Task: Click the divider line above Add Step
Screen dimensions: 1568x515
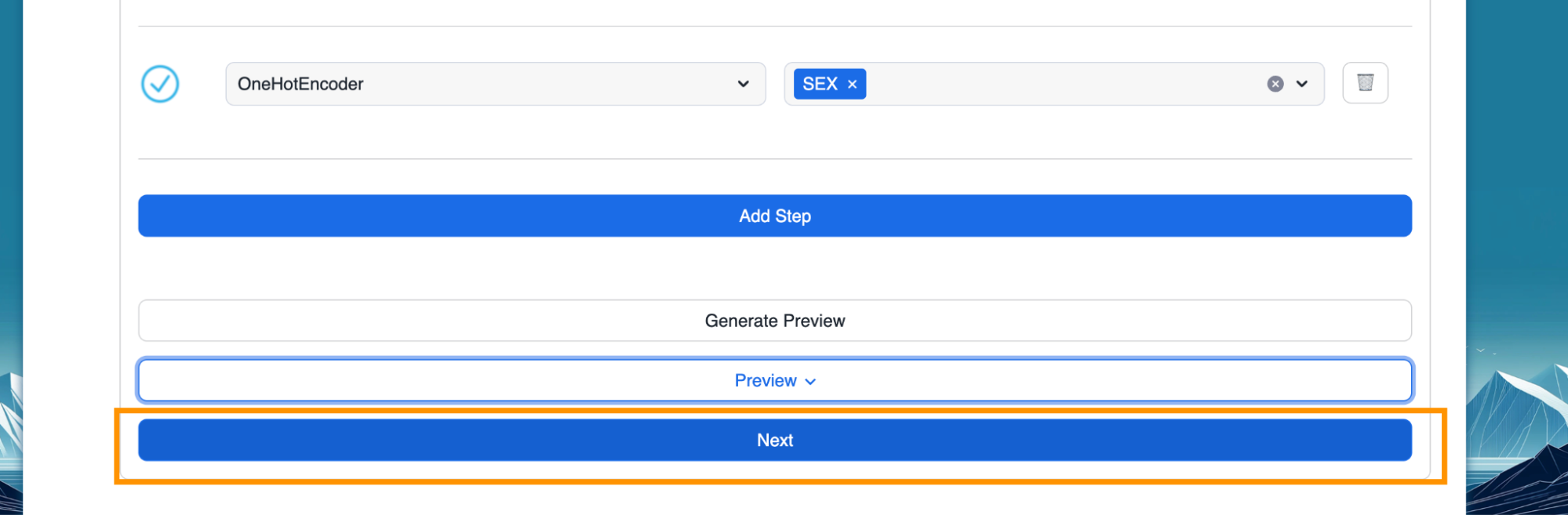Action: (x=774, y=159)
